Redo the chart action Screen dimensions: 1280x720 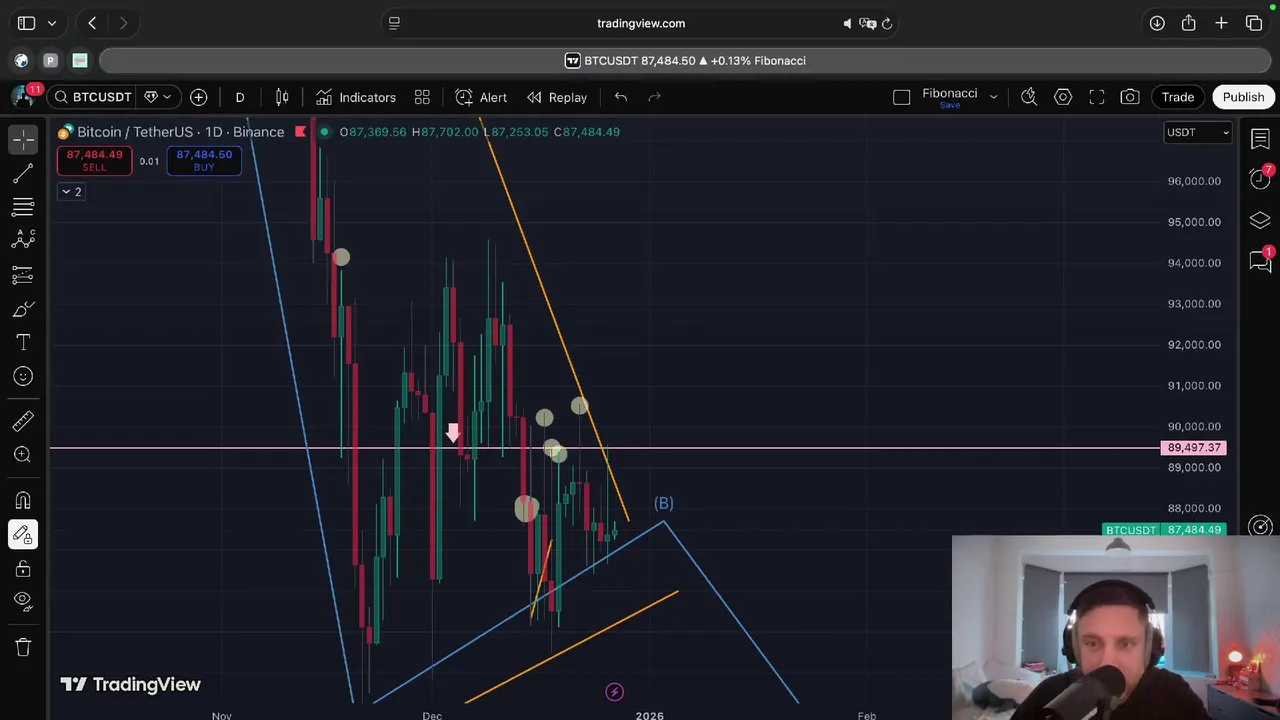(x=655, y=97)
